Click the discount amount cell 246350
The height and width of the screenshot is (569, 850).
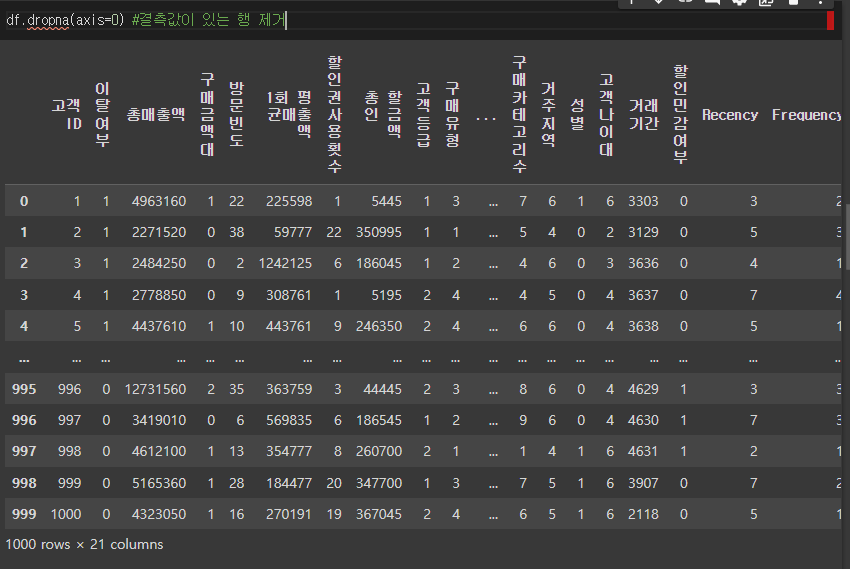[x=379, y=326]
